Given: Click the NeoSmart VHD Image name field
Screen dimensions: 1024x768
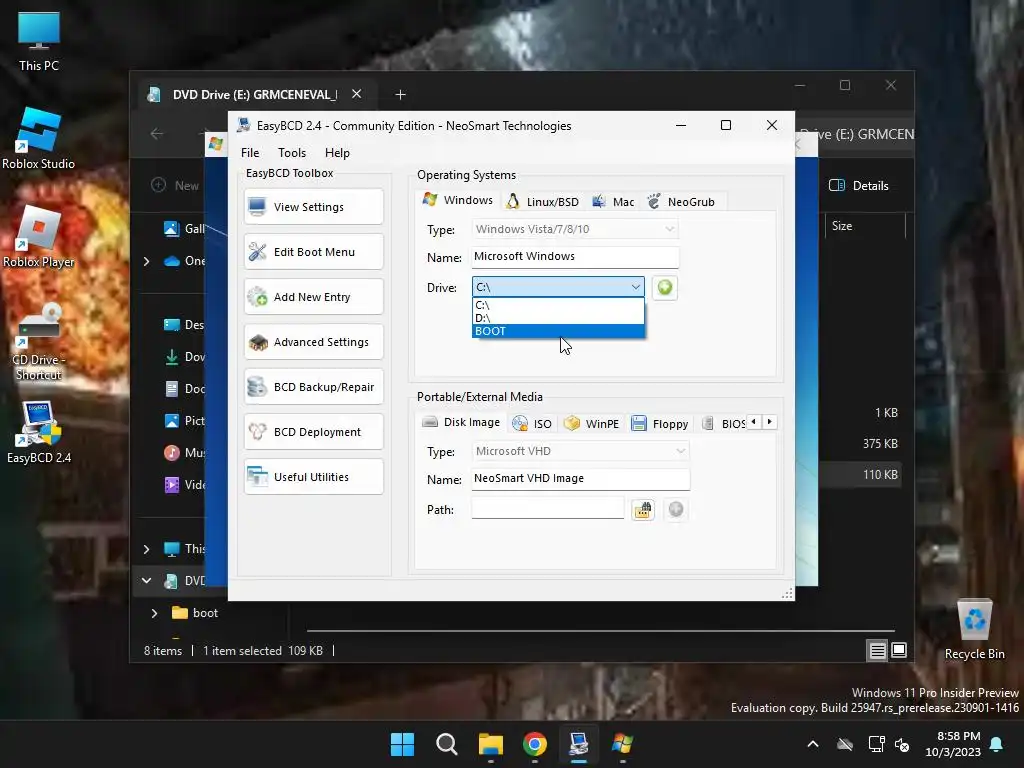Looking at the screenshot, I should pos(581,479).
